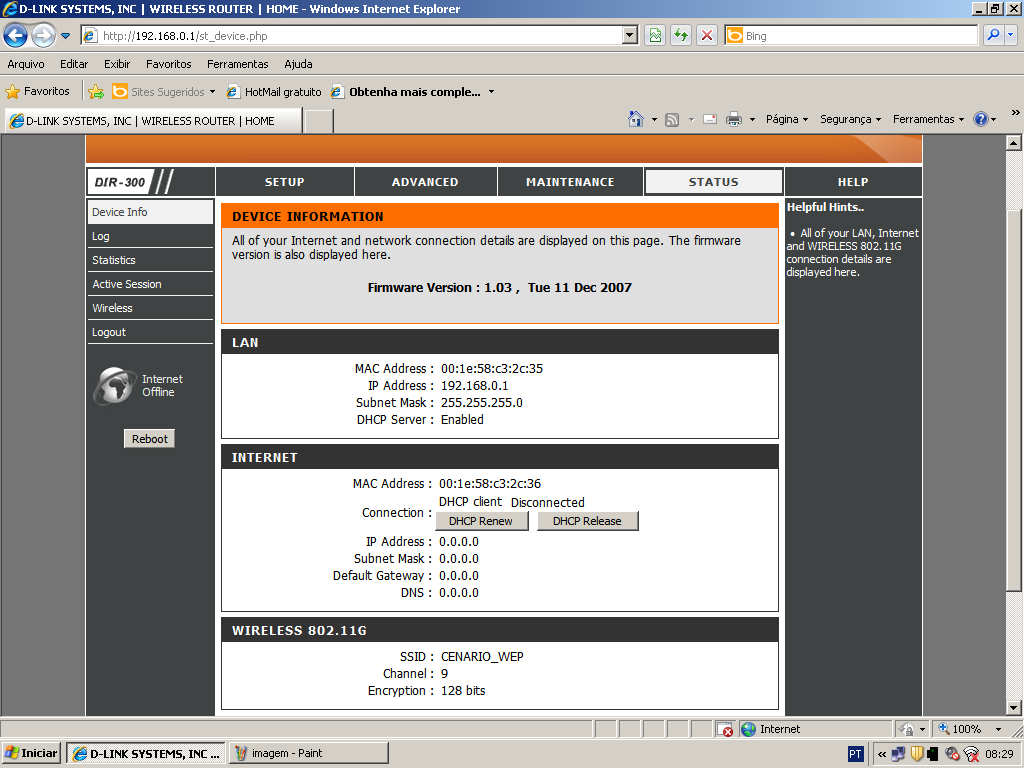Click the security shield tray icon

(917, 754)
